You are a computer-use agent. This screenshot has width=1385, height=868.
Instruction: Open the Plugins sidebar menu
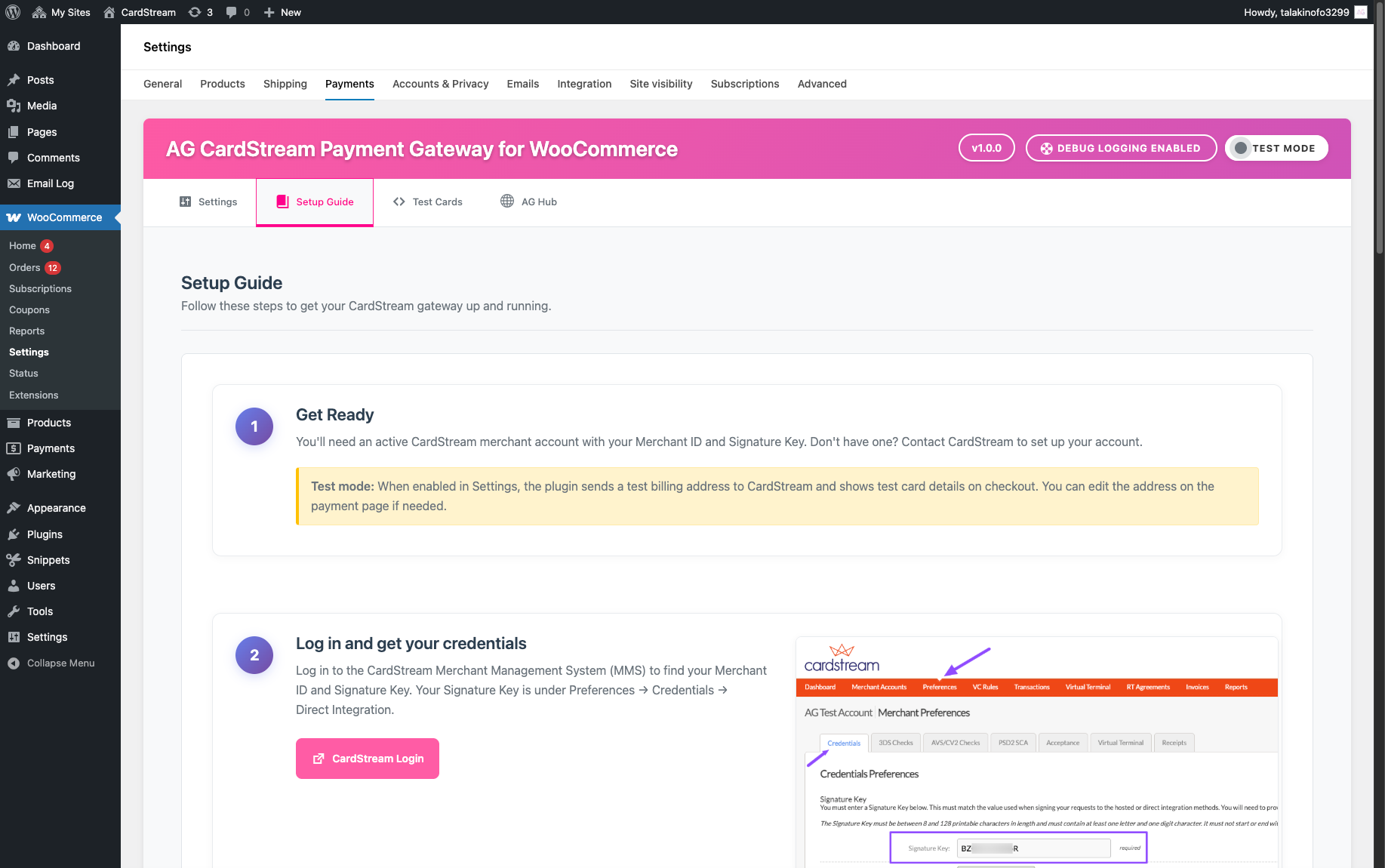(45, 534)
